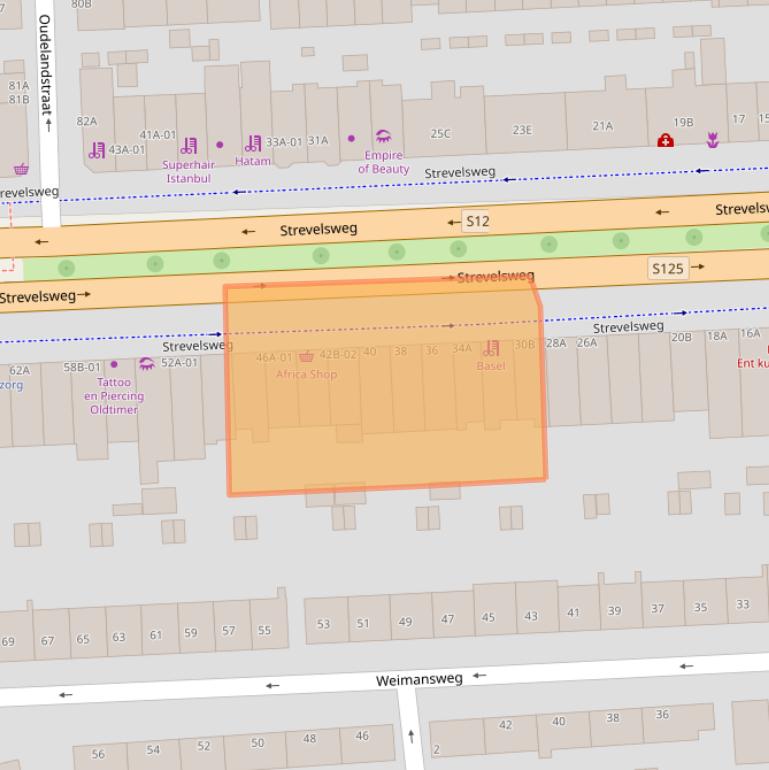The width and height of the screenshot is (769, 770).
Task: Click building number 23E
Action: tap(522, 130)
